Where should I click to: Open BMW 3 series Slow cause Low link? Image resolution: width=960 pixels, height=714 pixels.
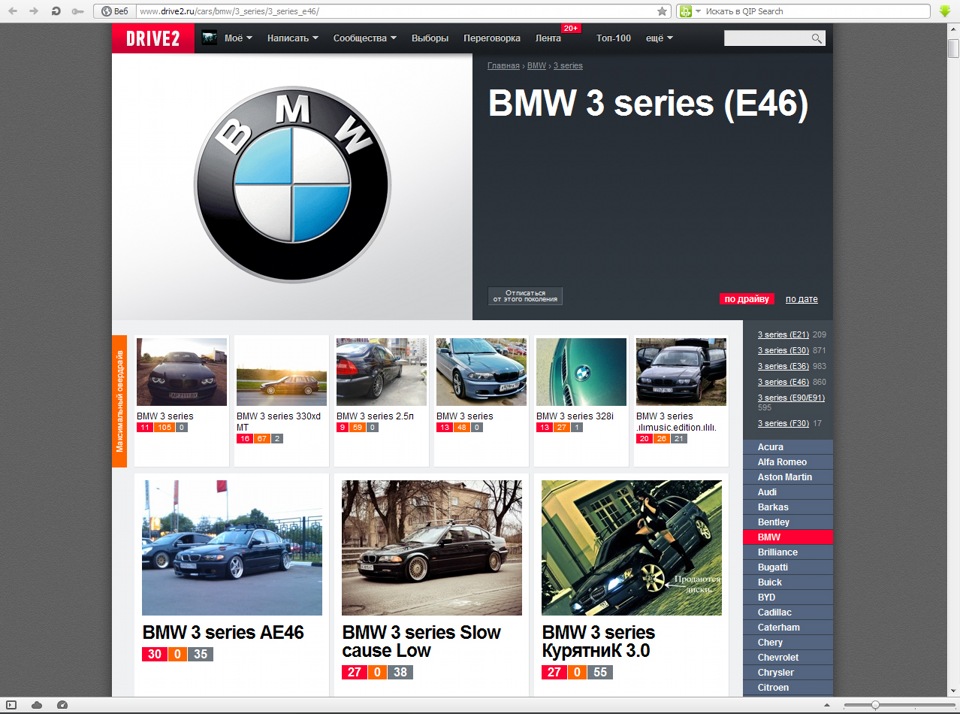point(421,641)
